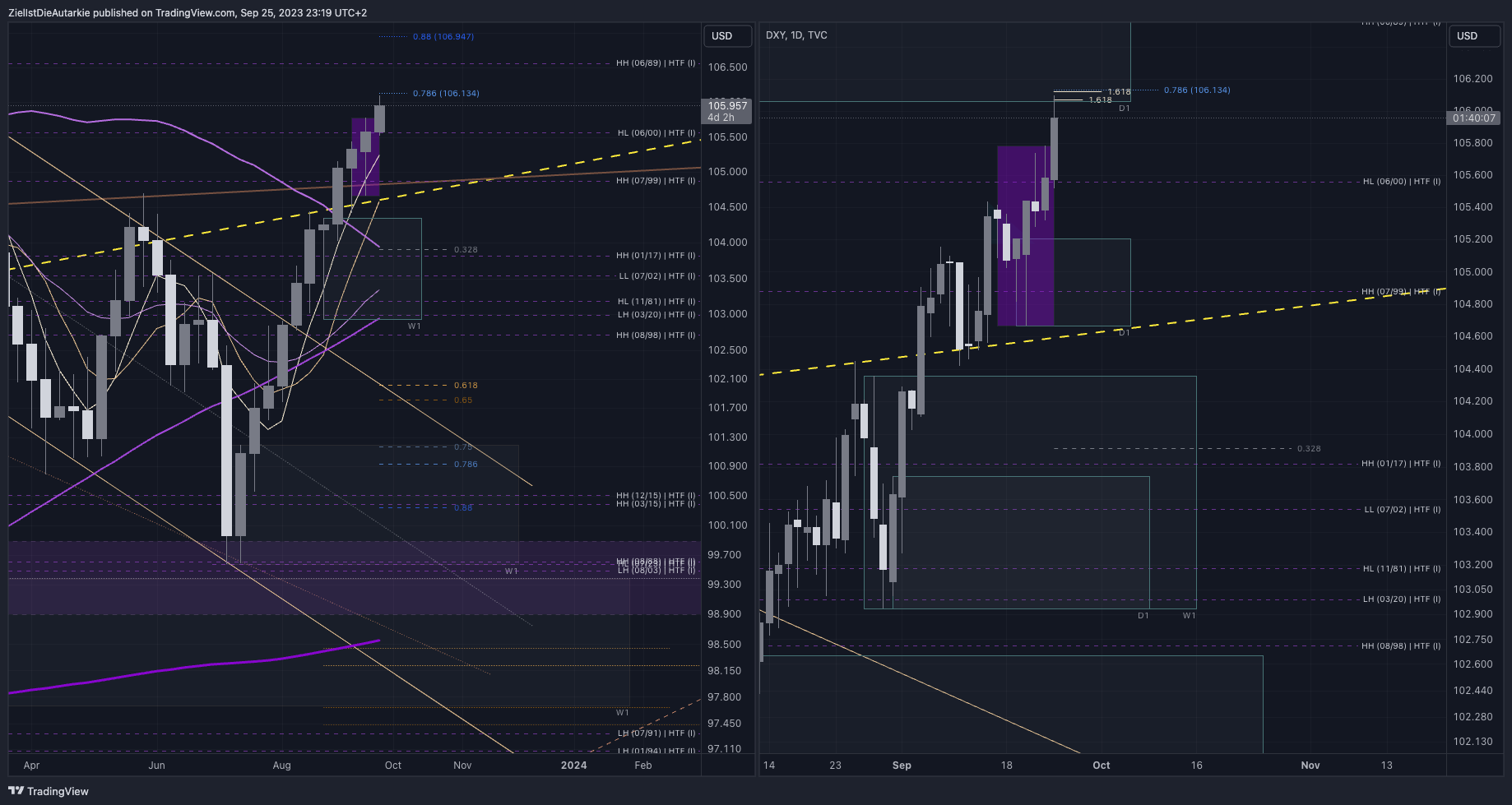Click the 0.328 Fibonacci label on DXY chart

pyautogui.click(x=1309, y=449)
